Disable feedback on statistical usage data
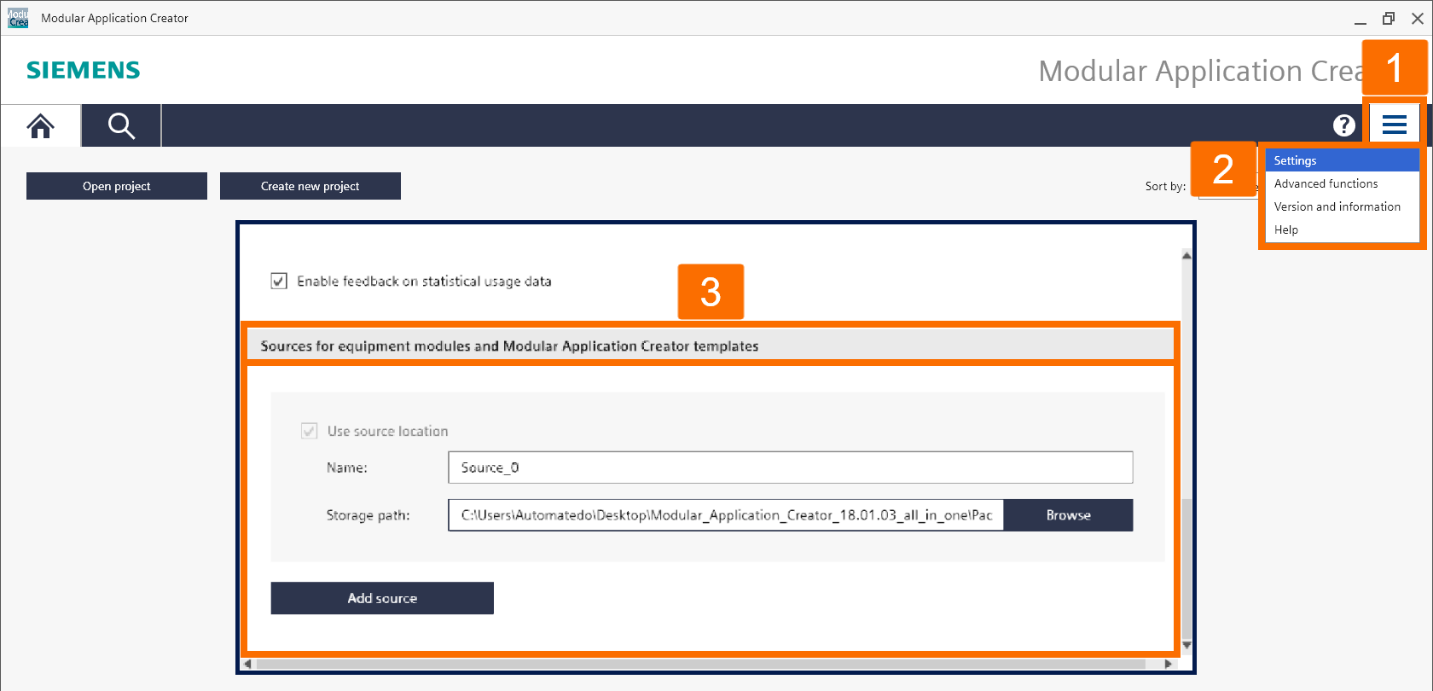This screenshot has height=691, width=1433. pyautogui.click(x=279, y=281)
